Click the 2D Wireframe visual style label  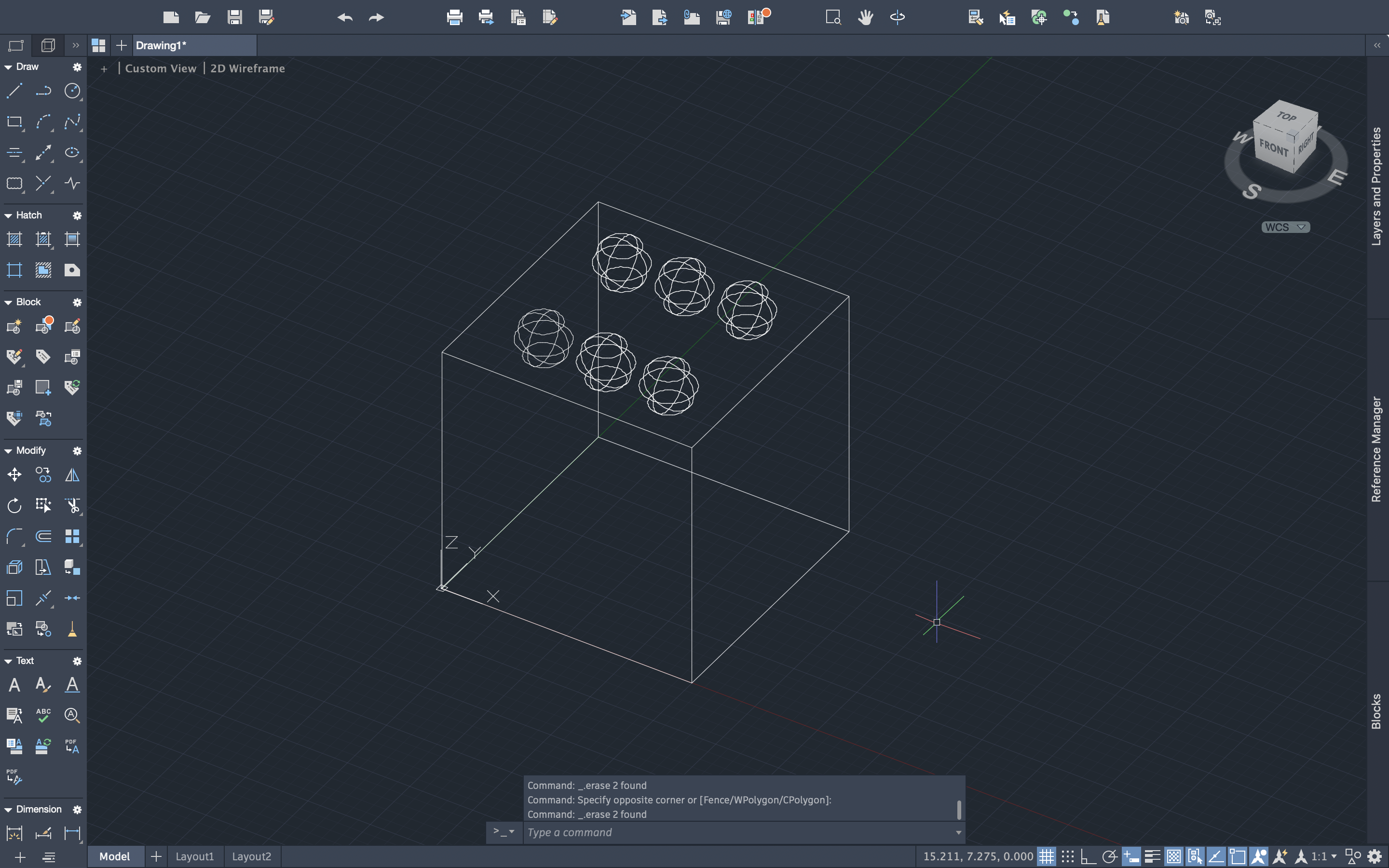pyautogui.click(x=247, y=68)
